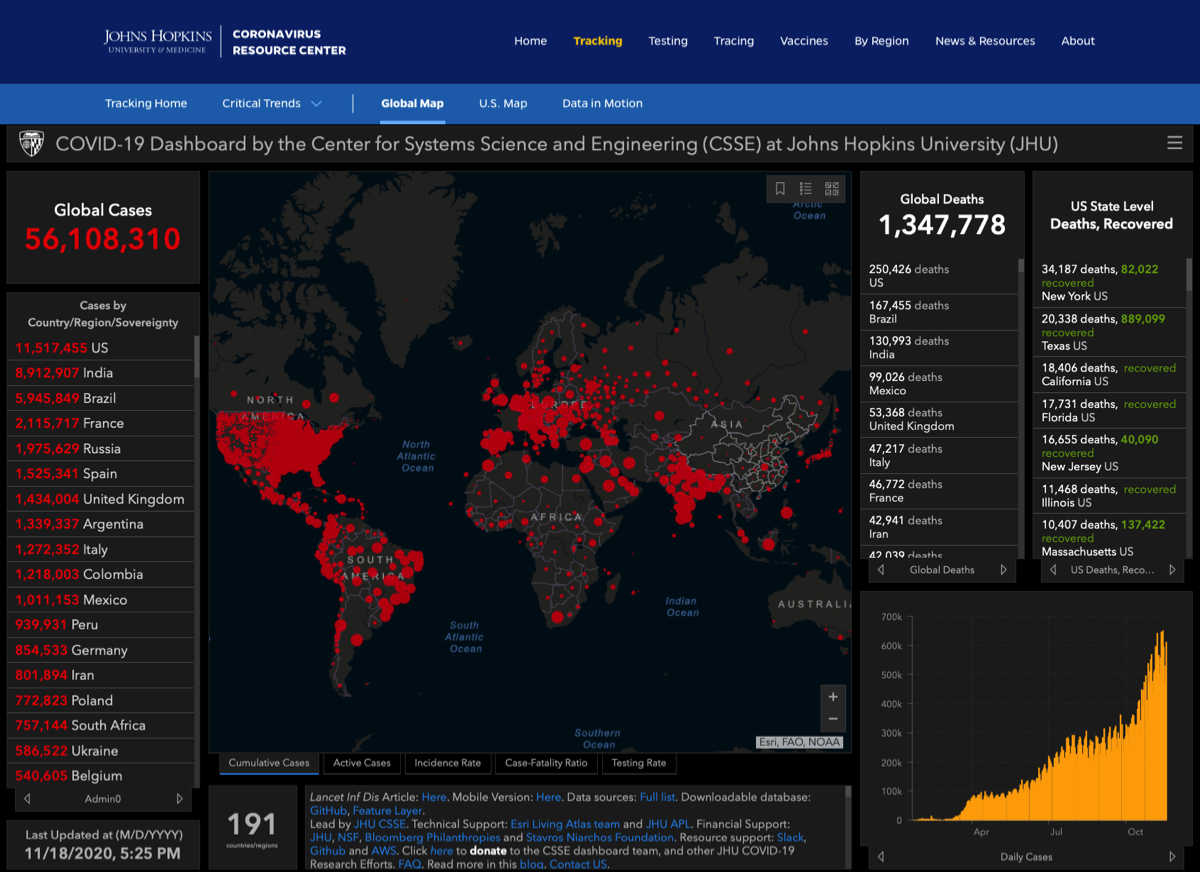Go to next page of Admin0 list
This screenshot has height=872, width=1200.
(x=180, y=799)
